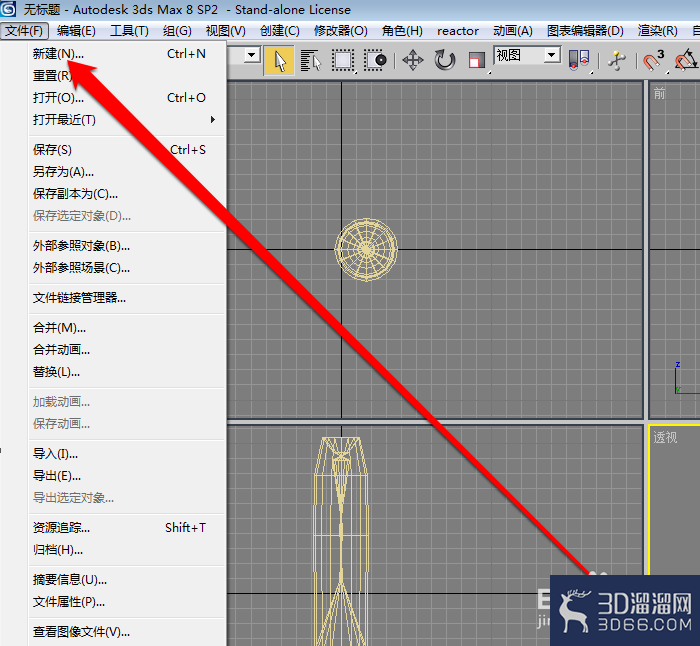Open the 创建(C) menu
This screenshot has height=646, width=700.
tap(279, 31)
